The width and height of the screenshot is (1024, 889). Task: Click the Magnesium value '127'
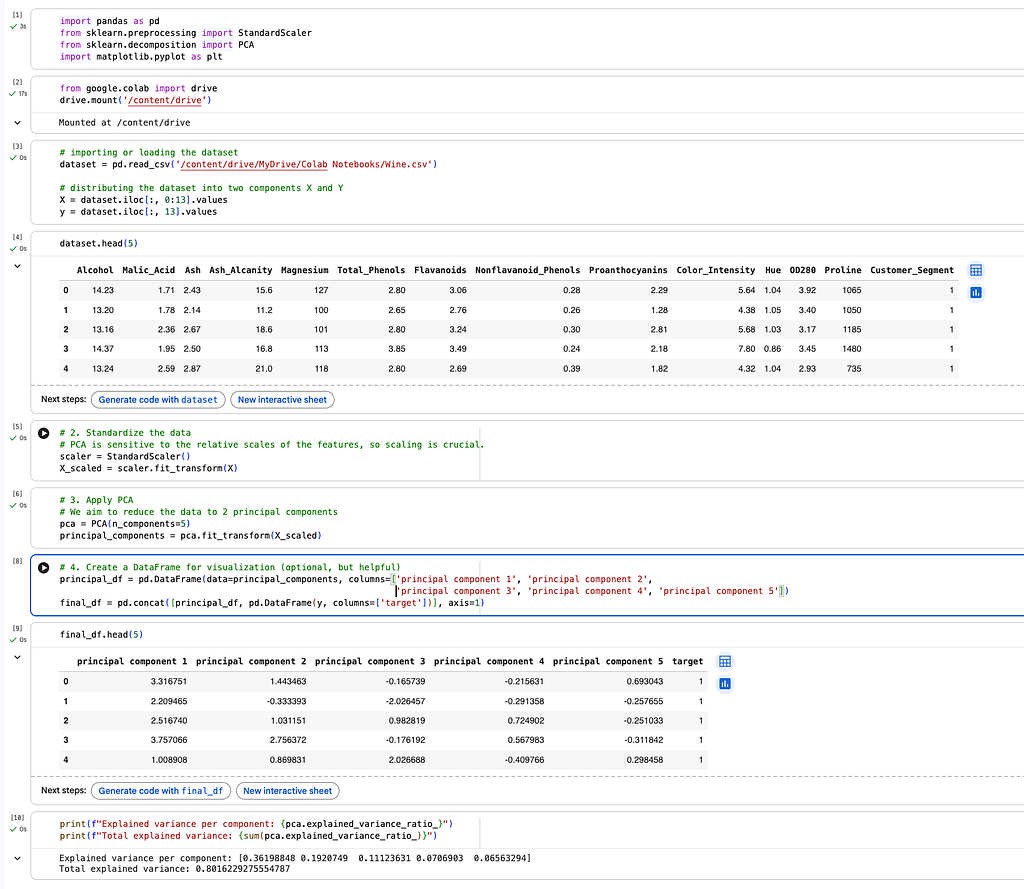click(x=321, y=290)
